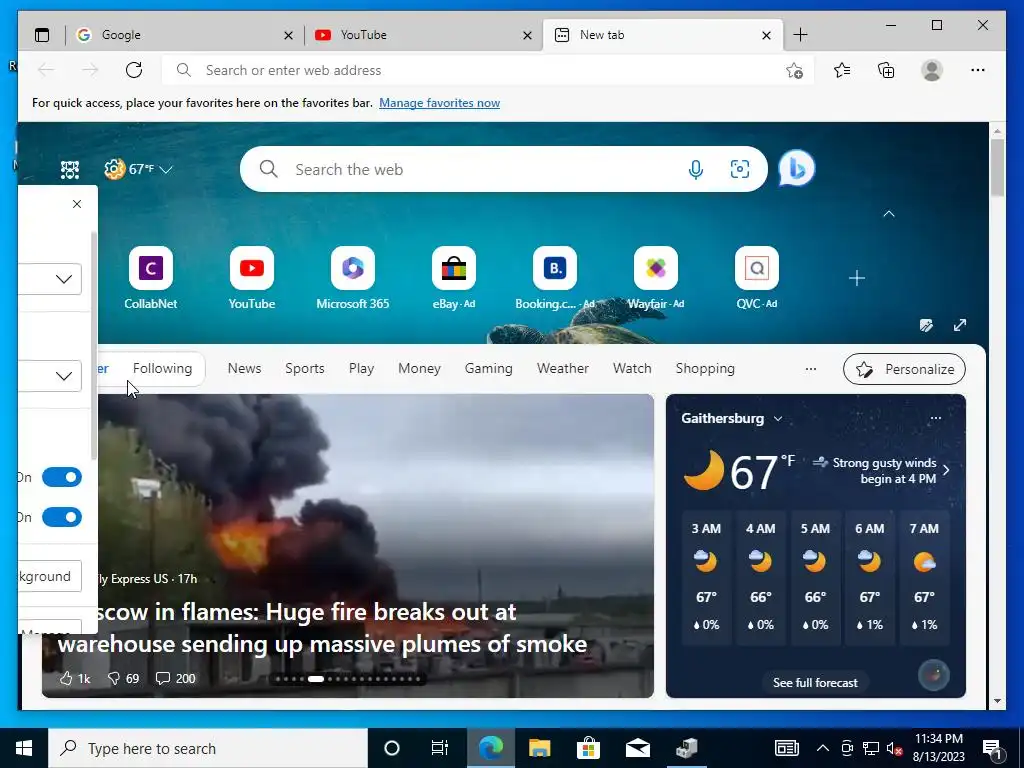Click the Personalize button
This screenshot has height=768, width=1024.
[904, 369]
